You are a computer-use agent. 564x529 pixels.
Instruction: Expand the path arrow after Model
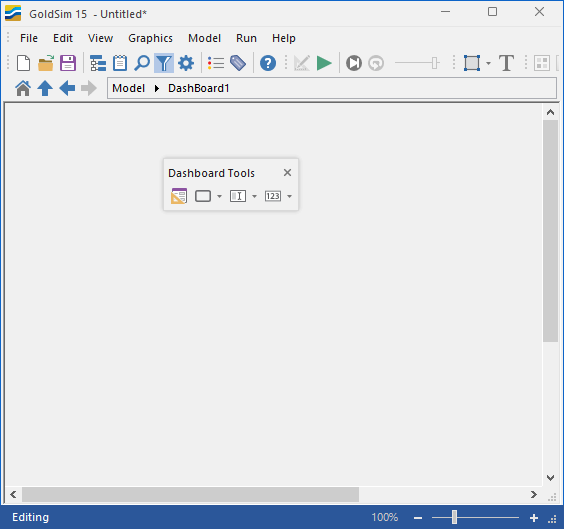[x=157, y=88]
